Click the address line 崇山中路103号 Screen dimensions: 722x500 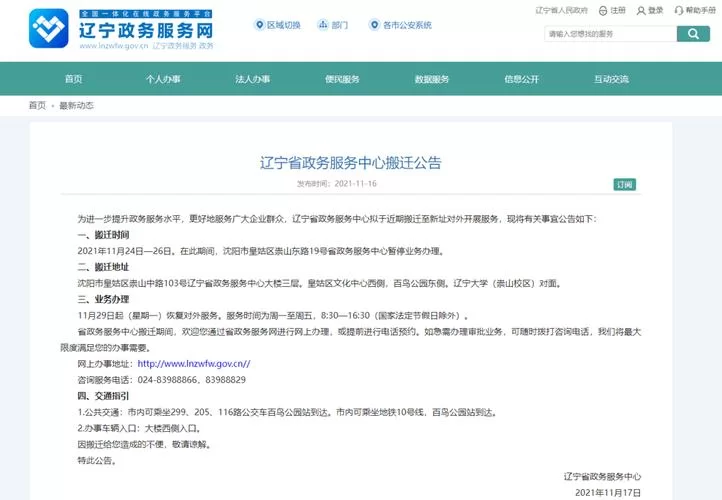320,283
